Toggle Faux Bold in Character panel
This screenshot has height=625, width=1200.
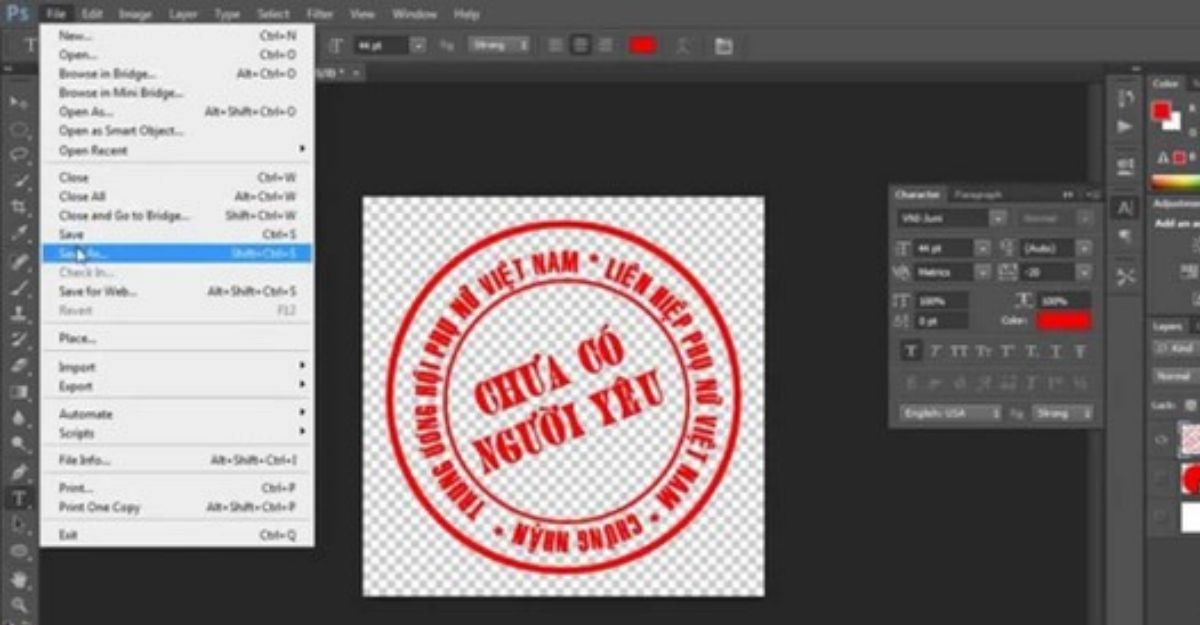tap(911, 351)
